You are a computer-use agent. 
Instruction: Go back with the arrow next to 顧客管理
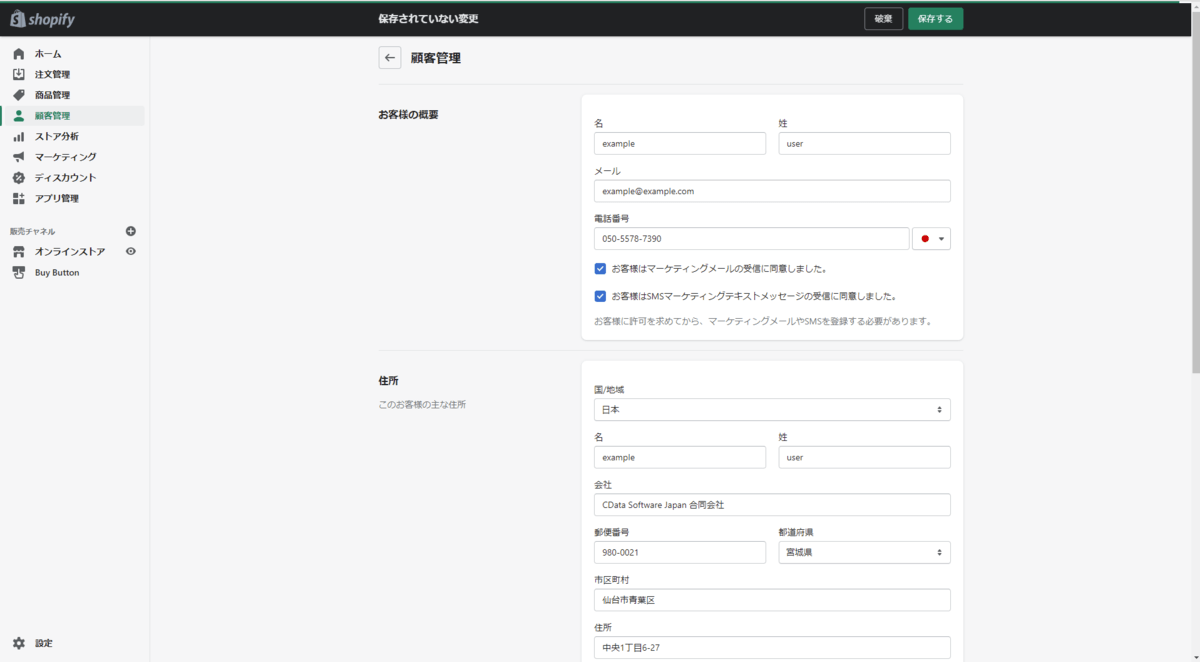(390, 58)
